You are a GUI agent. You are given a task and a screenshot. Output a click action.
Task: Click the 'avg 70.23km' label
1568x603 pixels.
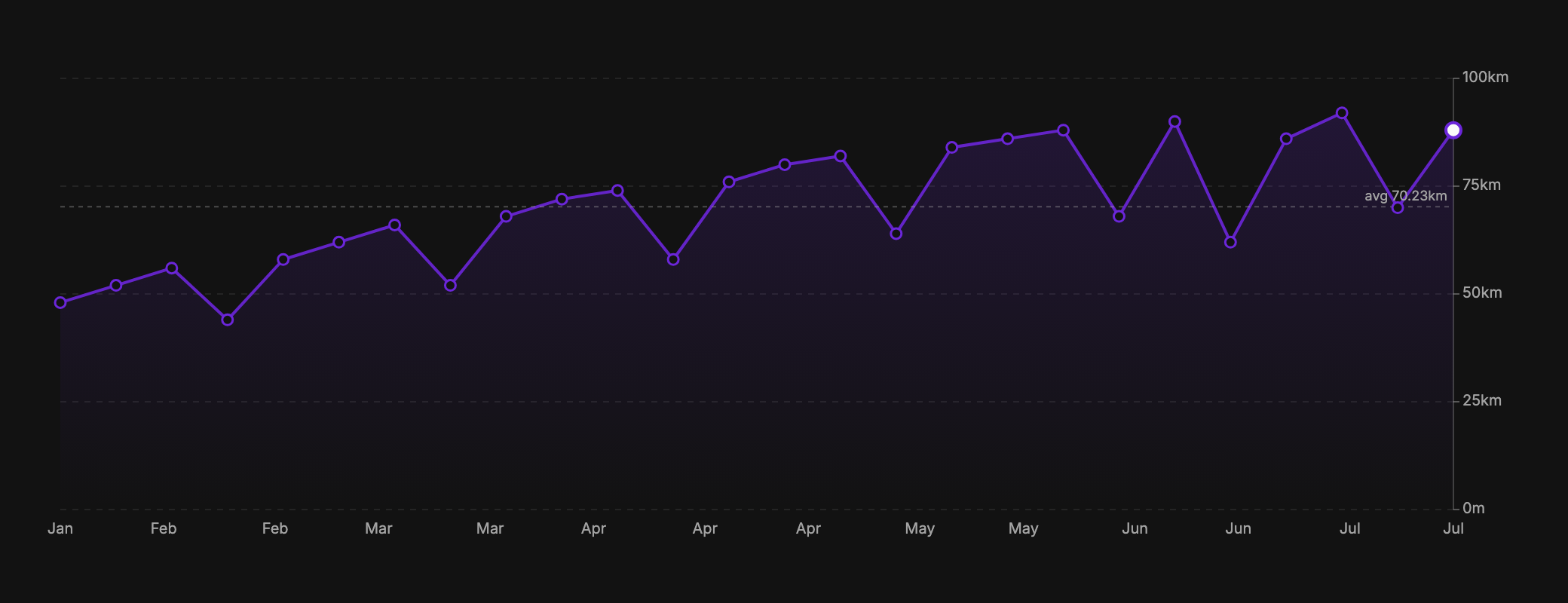click(x=1405, y=196)
